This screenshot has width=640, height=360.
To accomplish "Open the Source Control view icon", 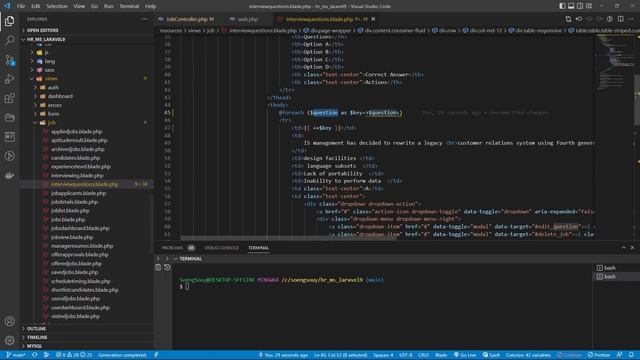I will 9,60.
